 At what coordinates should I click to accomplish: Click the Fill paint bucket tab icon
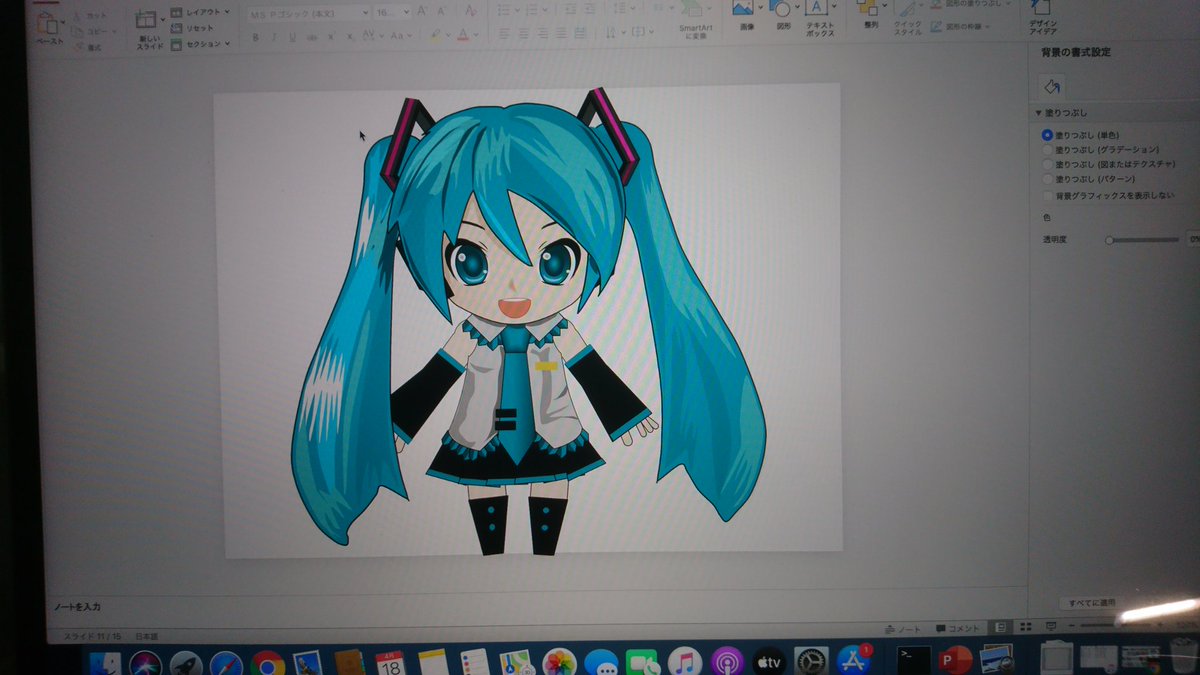click(x=1051, y=88)
